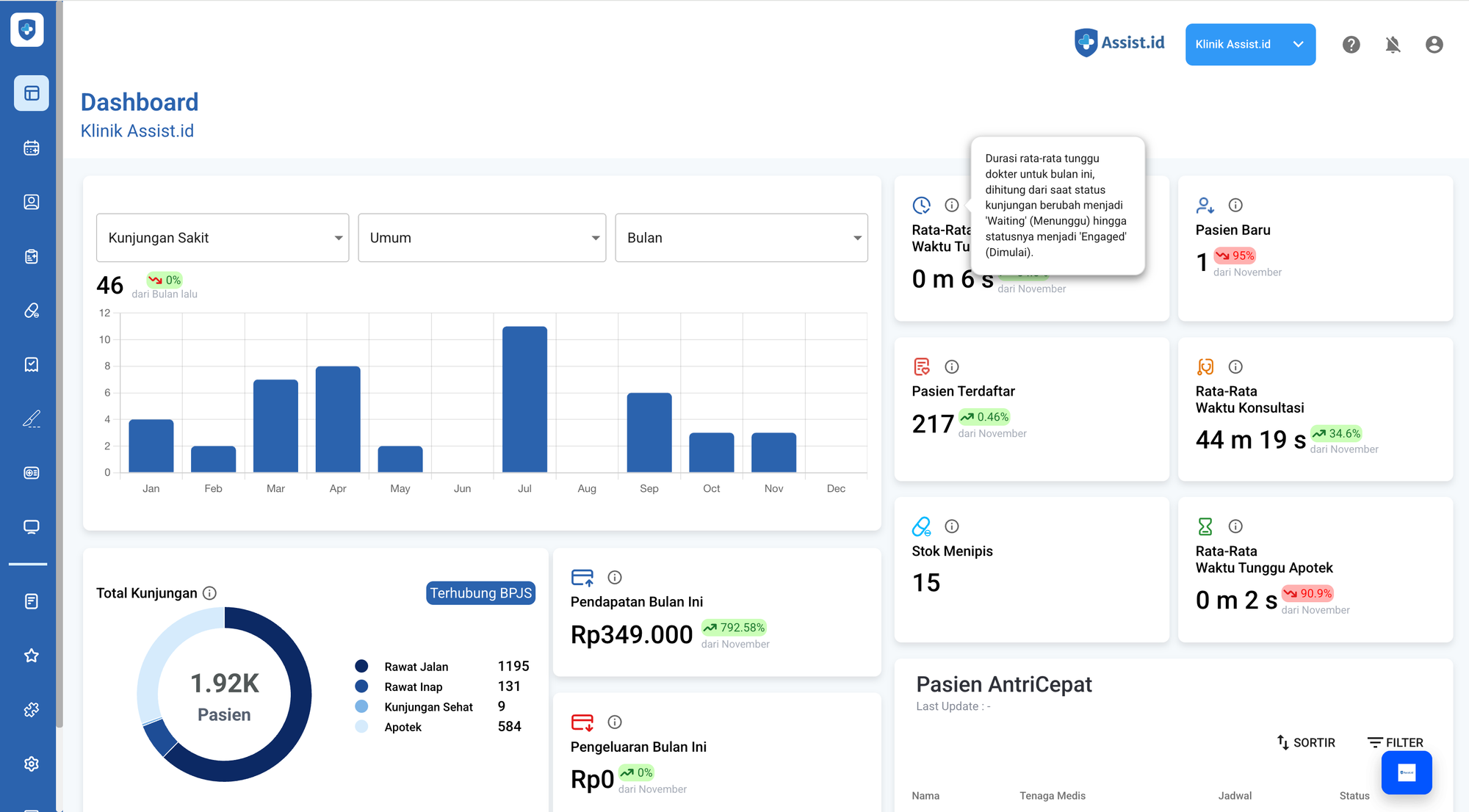The image size is (1469, 812).
Task: Toggle Apotek legend item in chart
Action: [x=403, y=727]
